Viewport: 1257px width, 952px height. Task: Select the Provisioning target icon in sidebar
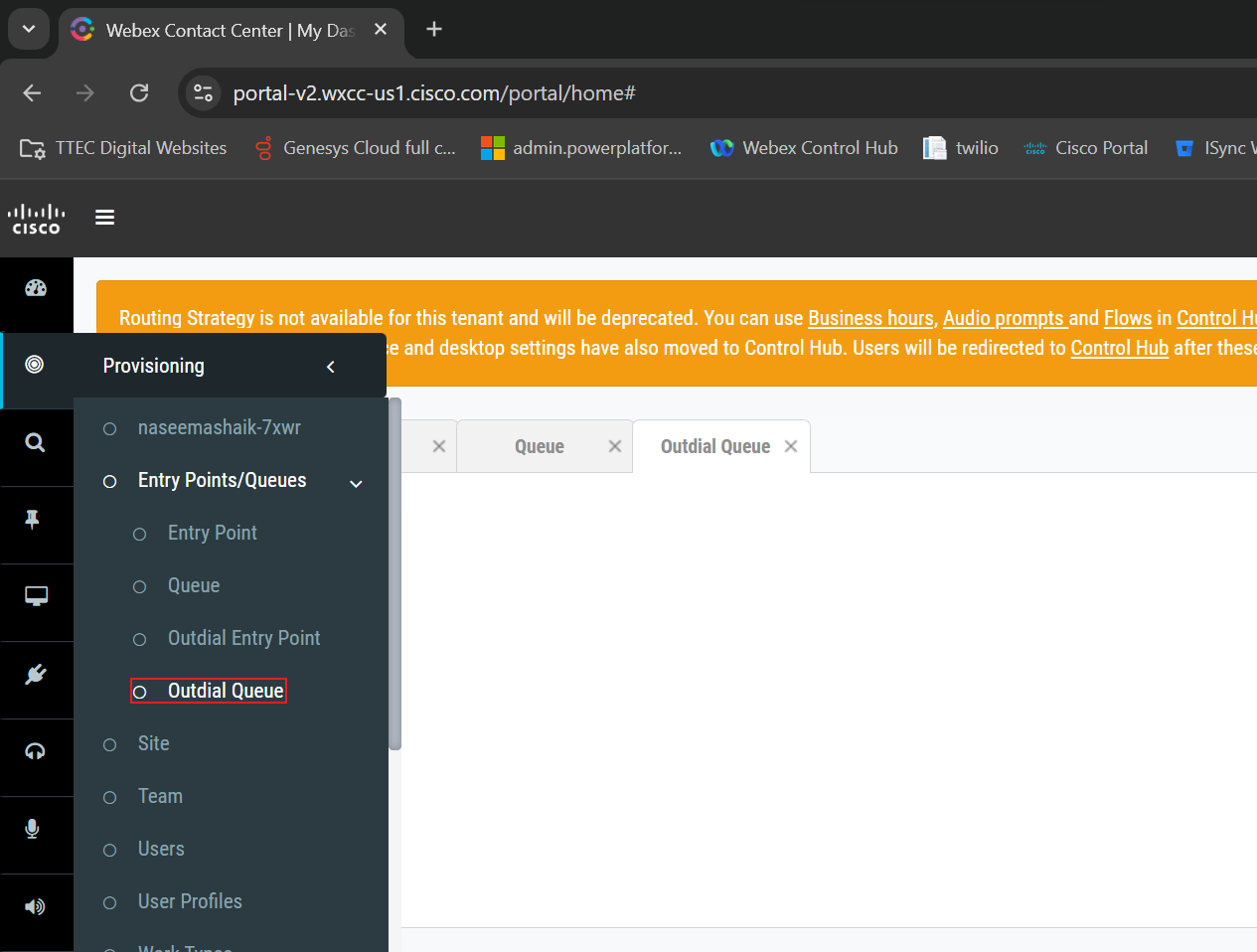pyautogui.click(x=35, y=364)
